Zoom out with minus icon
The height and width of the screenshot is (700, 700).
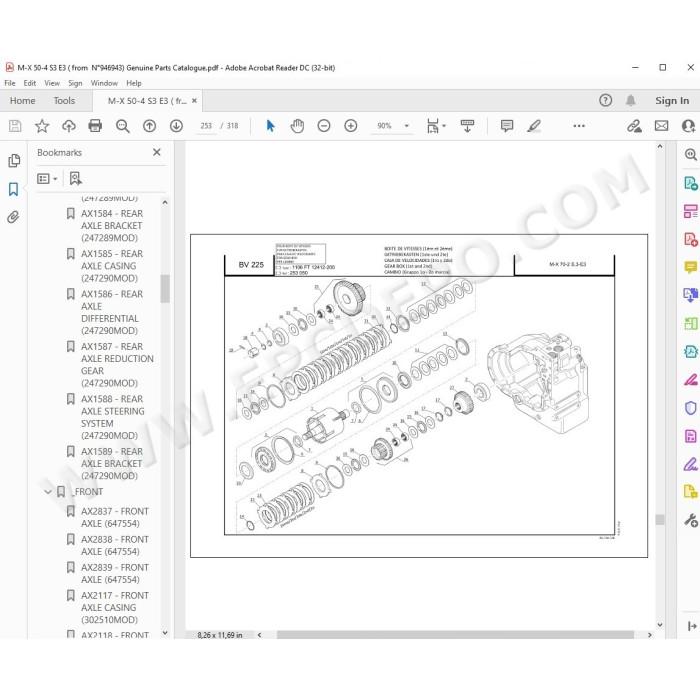(x=324, y=126)
